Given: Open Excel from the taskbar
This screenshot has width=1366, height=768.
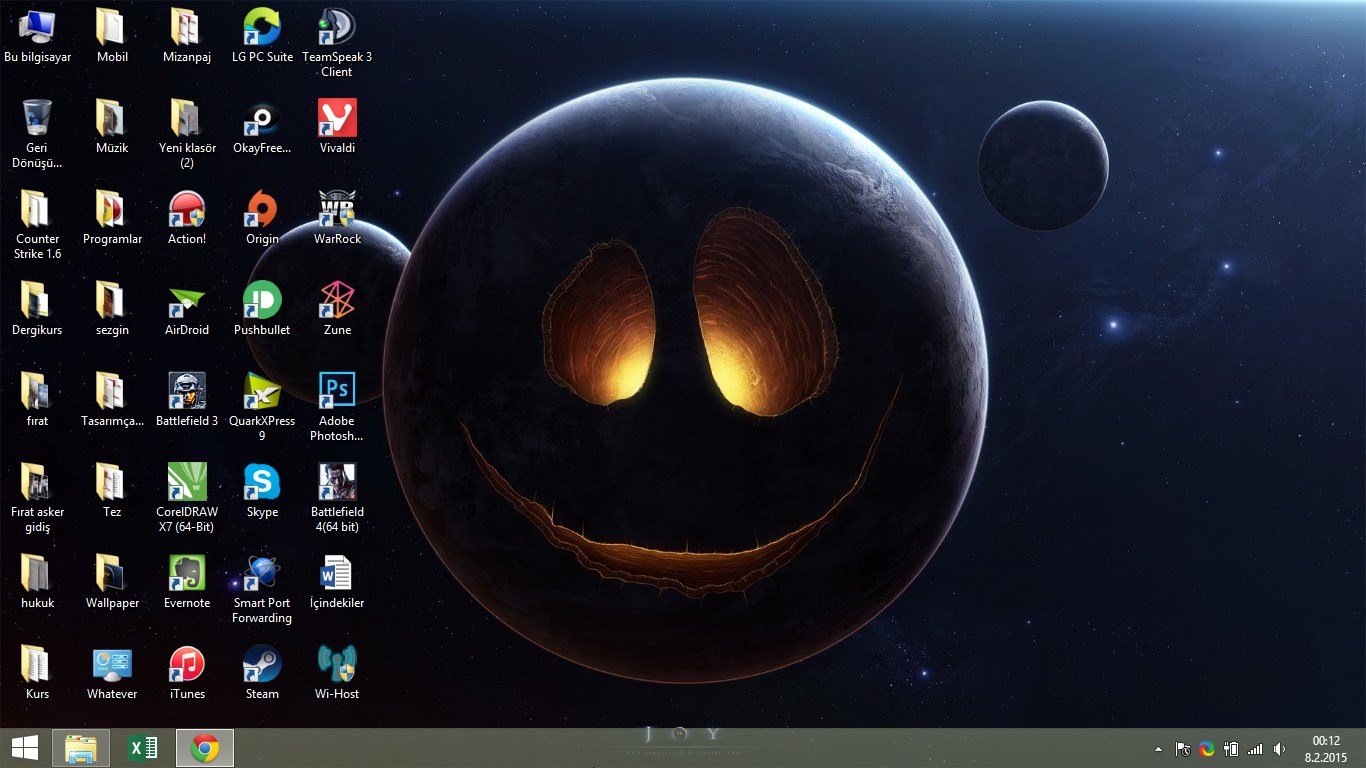Looking at the screenshot, I should pyautogui.click(x=143, y=748).
